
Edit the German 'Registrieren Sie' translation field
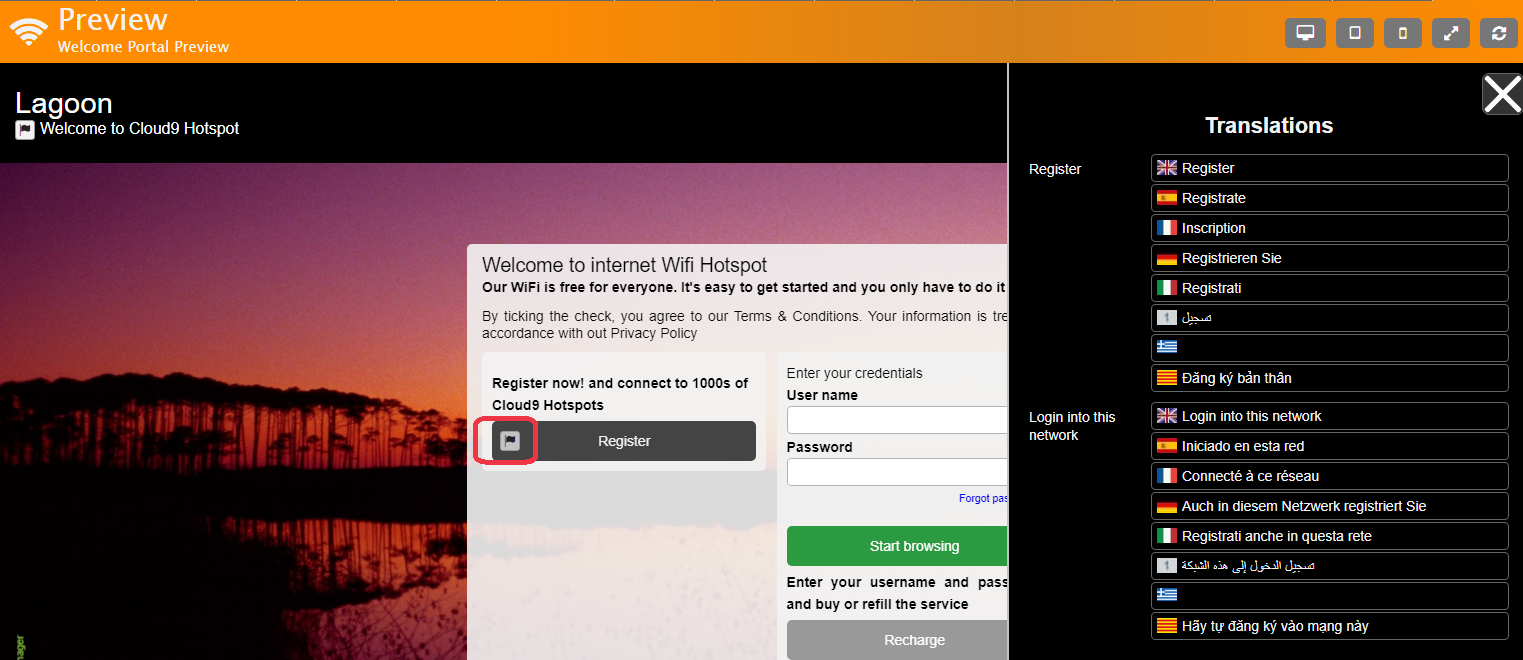pos(1340,258)
